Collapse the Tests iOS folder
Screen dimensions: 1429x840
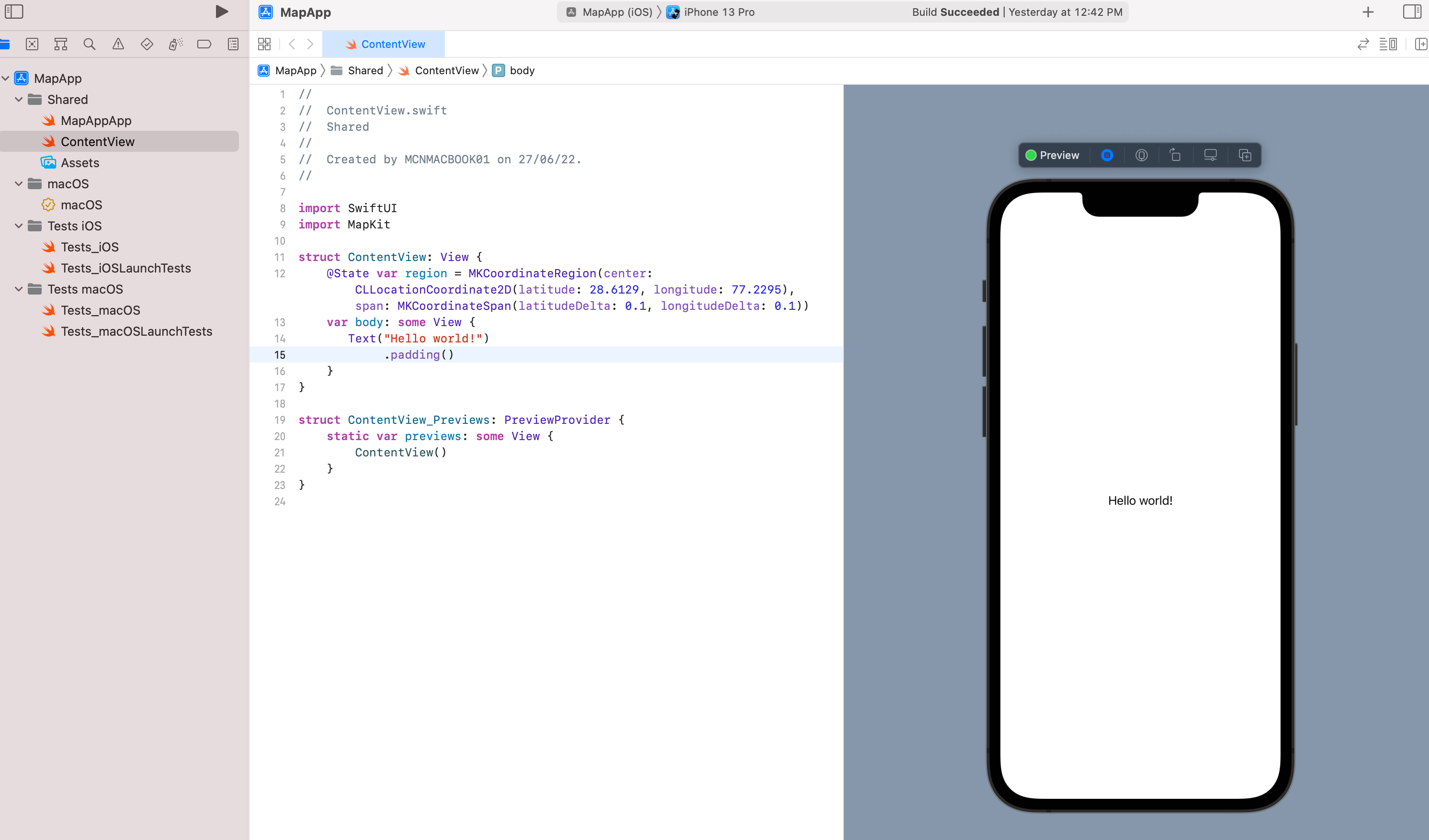[19, 227]
